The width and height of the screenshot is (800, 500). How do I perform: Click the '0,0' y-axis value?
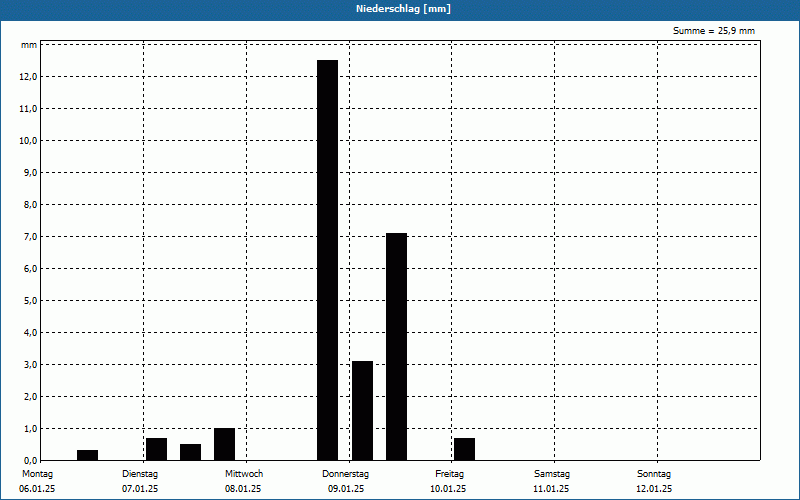pos(30,460)
